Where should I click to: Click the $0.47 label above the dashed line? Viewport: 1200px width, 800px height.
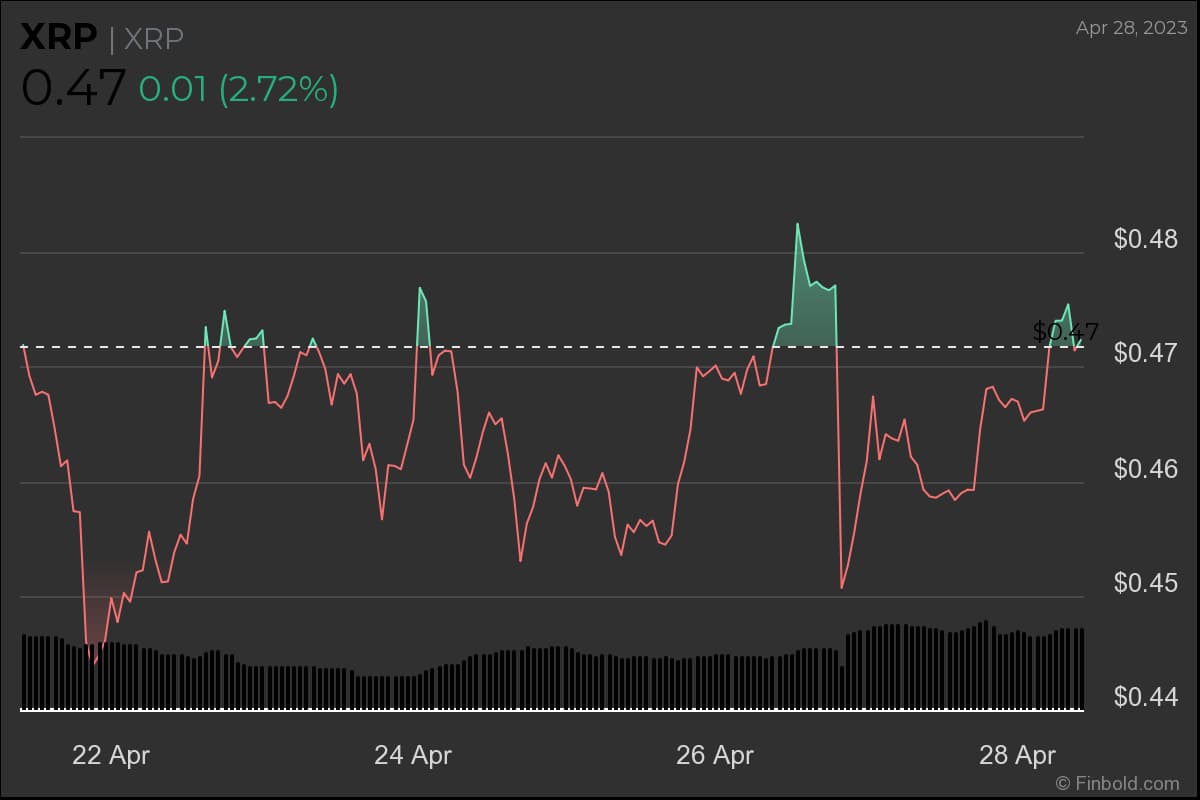1065,331
